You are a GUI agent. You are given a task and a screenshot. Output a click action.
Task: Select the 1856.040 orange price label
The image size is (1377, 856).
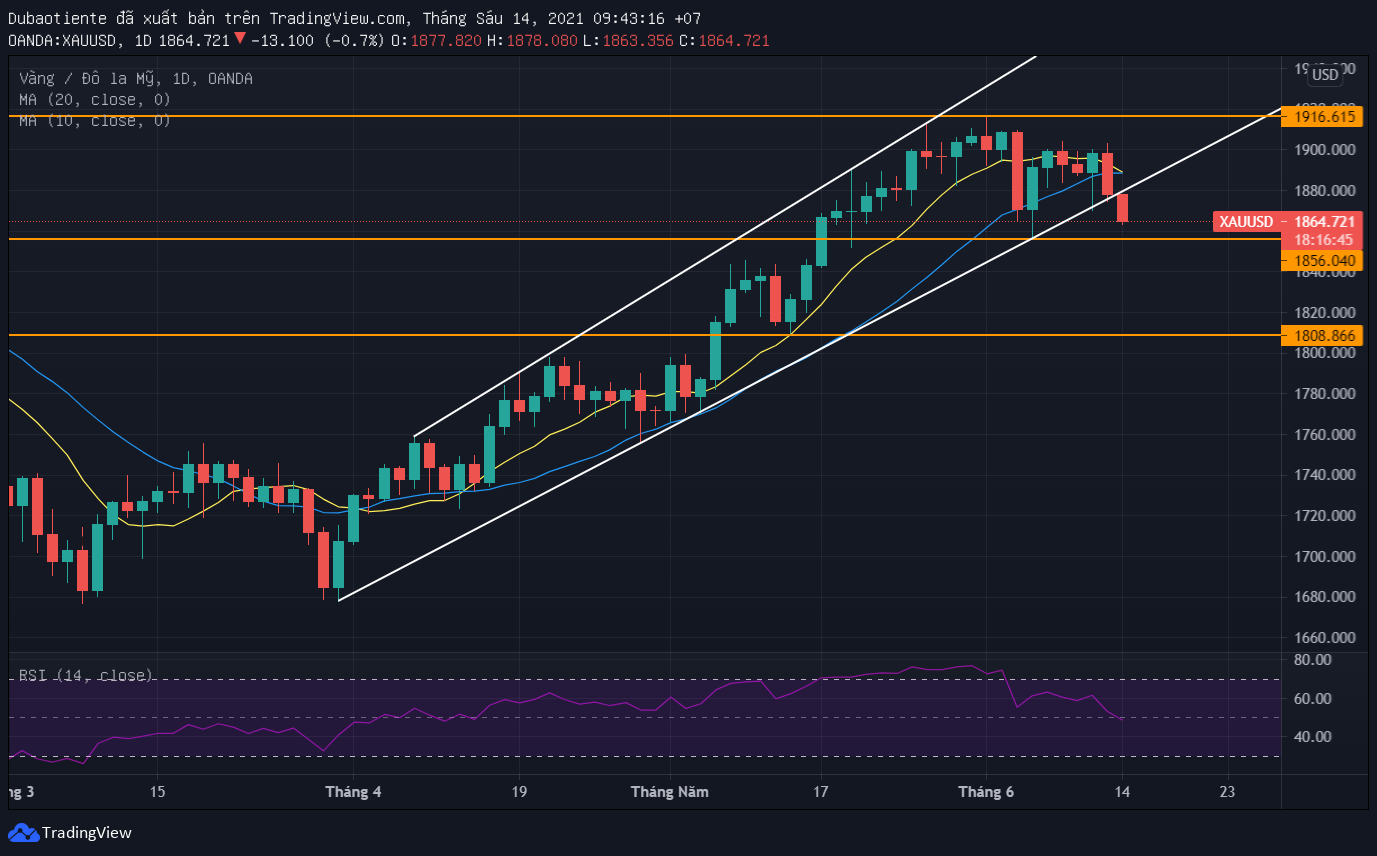coord(1324,260)
